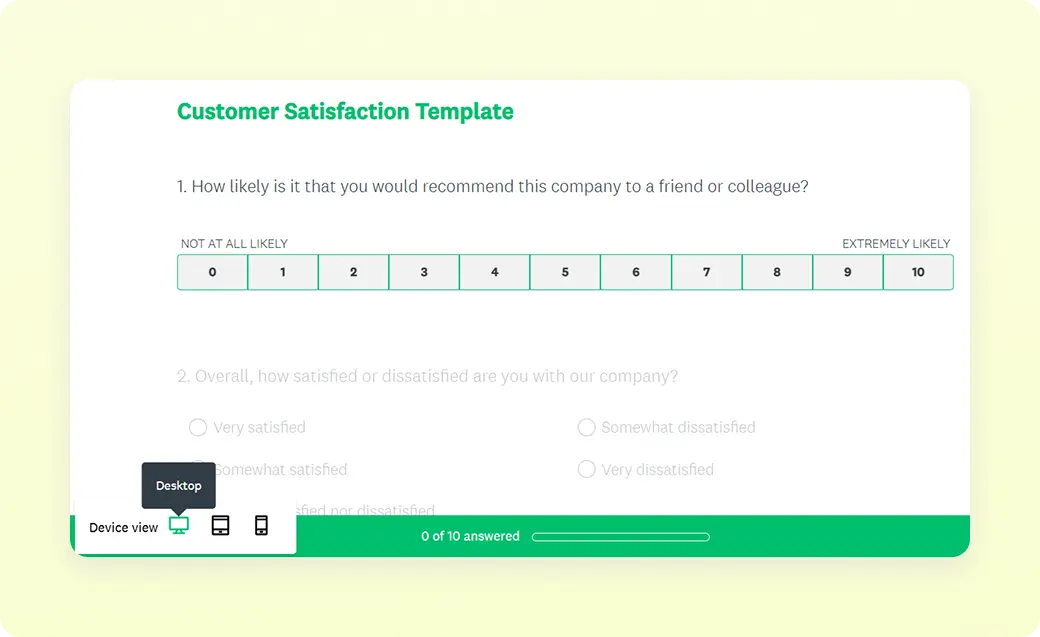Screen dimensions: 1040x637
Task: Switch to Desktop device view
Action: coord(179,526)
